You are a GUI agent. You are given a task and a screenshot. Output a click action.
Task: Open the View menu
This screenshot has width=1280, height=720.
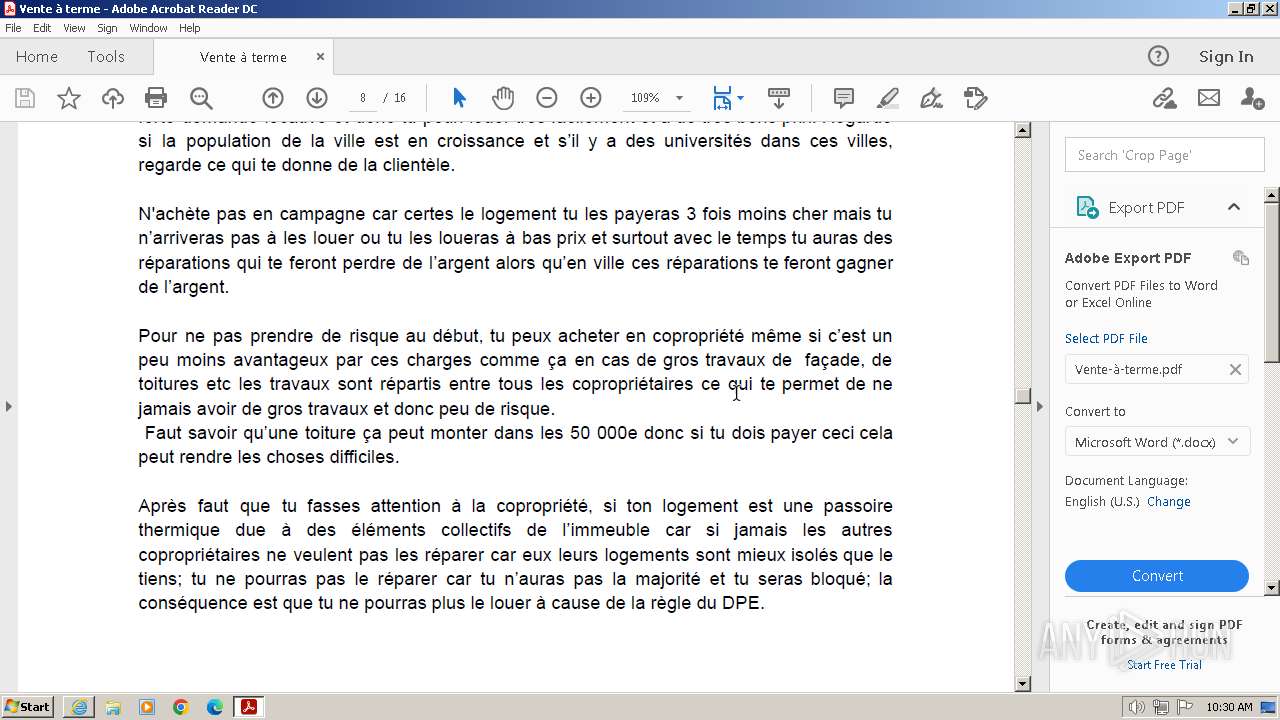click(74, 28)
